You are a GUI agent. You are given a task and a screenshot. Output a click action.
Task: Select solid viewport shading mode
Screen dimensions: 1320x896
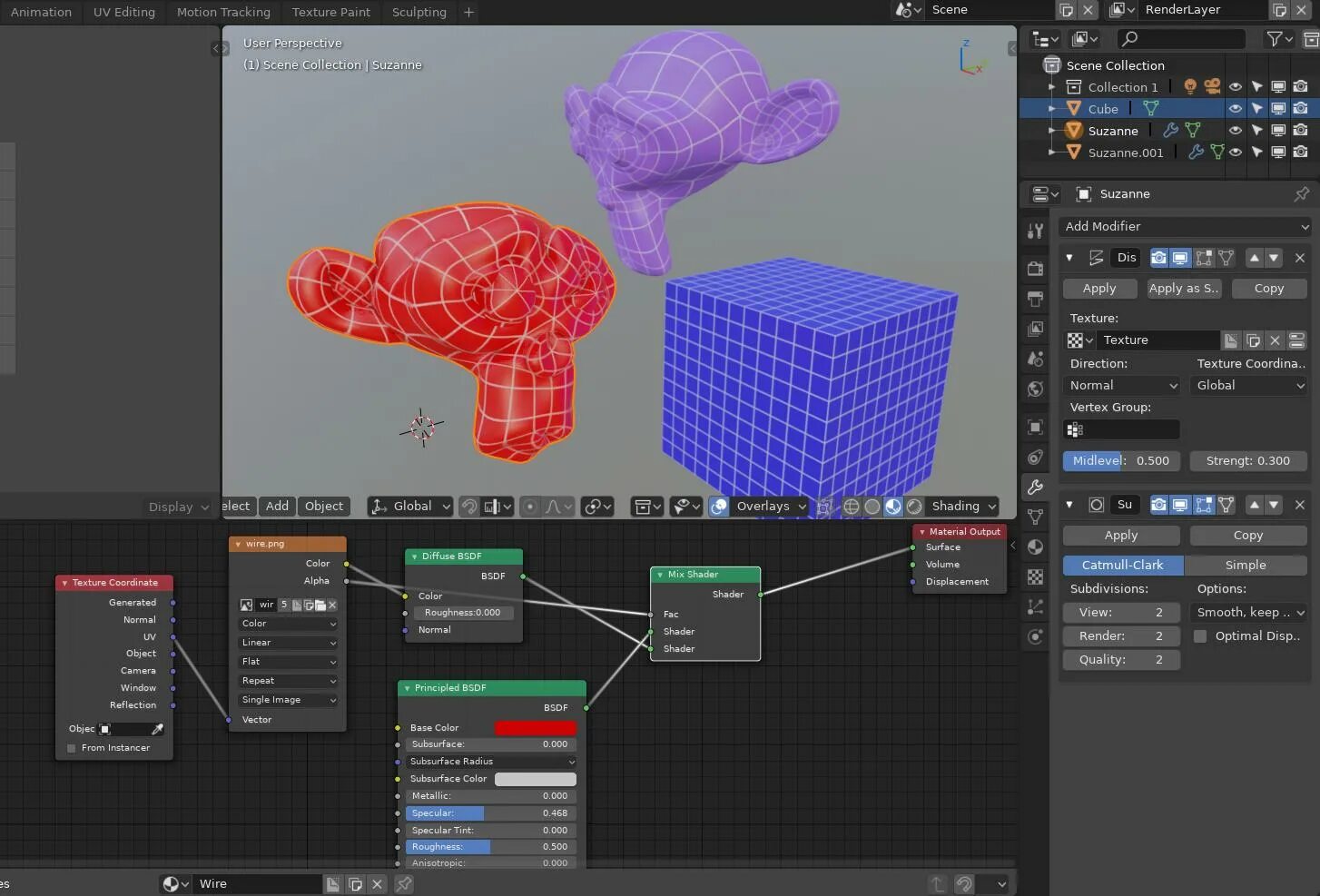(872, 507)
